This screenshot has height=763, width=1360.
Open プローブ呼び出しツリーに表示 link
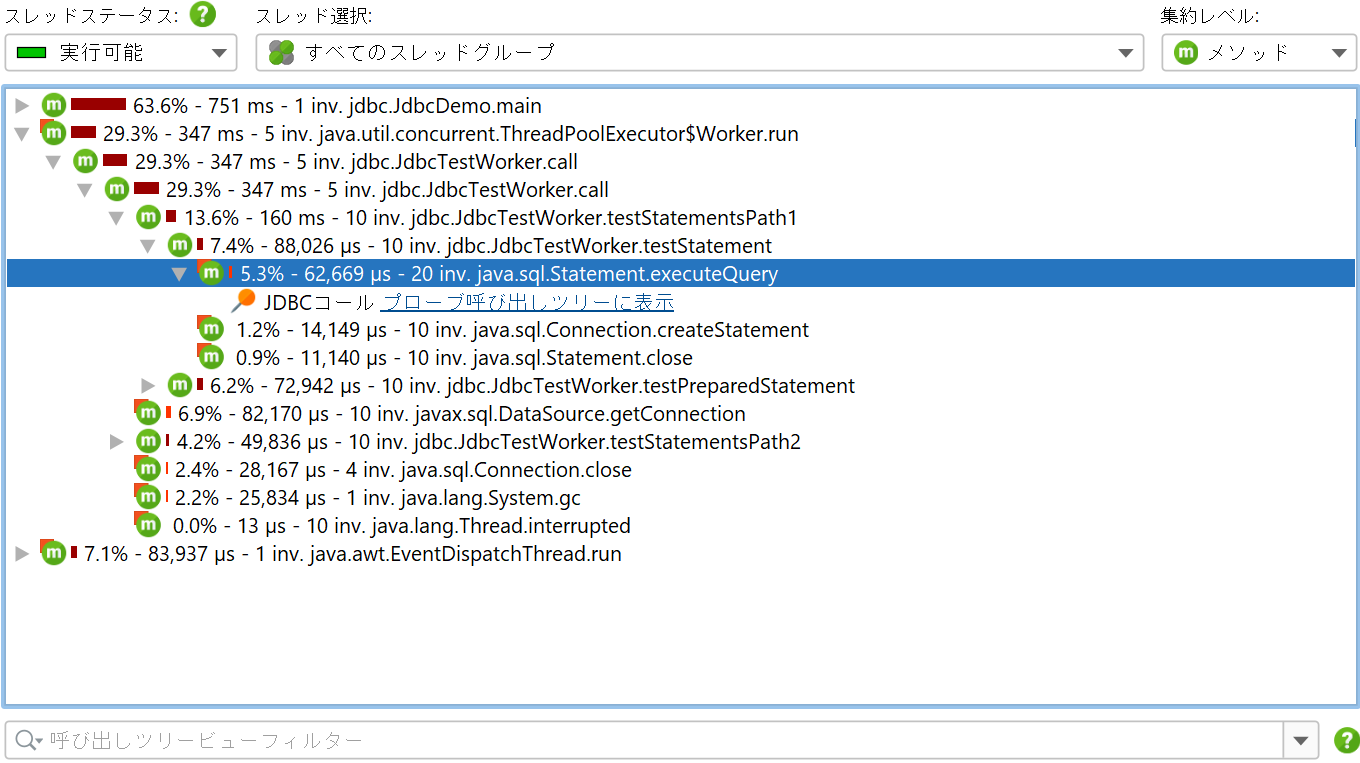point(527,302)
